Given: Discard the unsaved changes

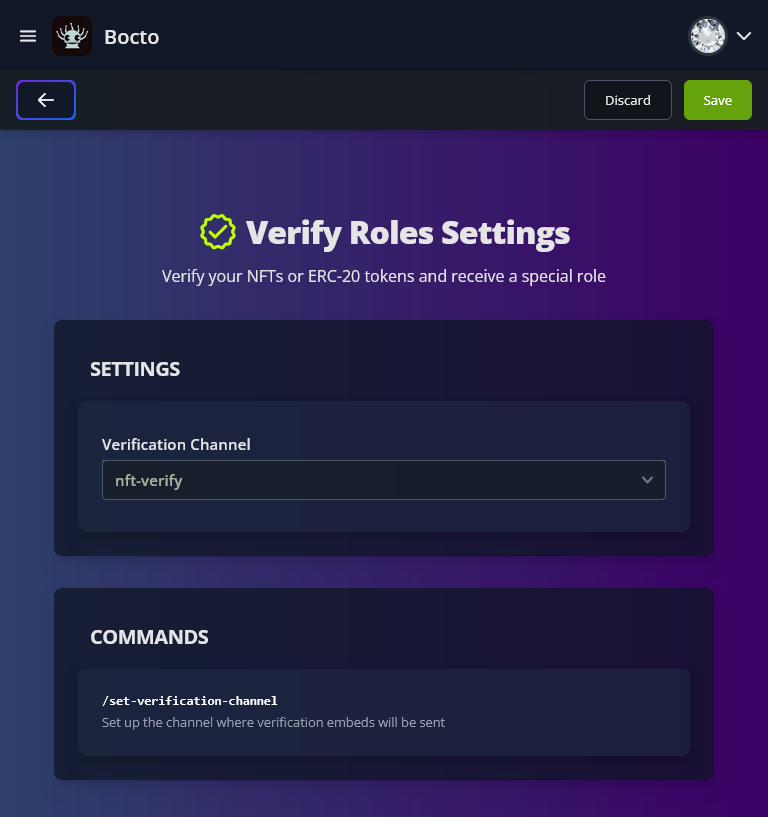Looking at the screenshot, I should coord(628,100).
